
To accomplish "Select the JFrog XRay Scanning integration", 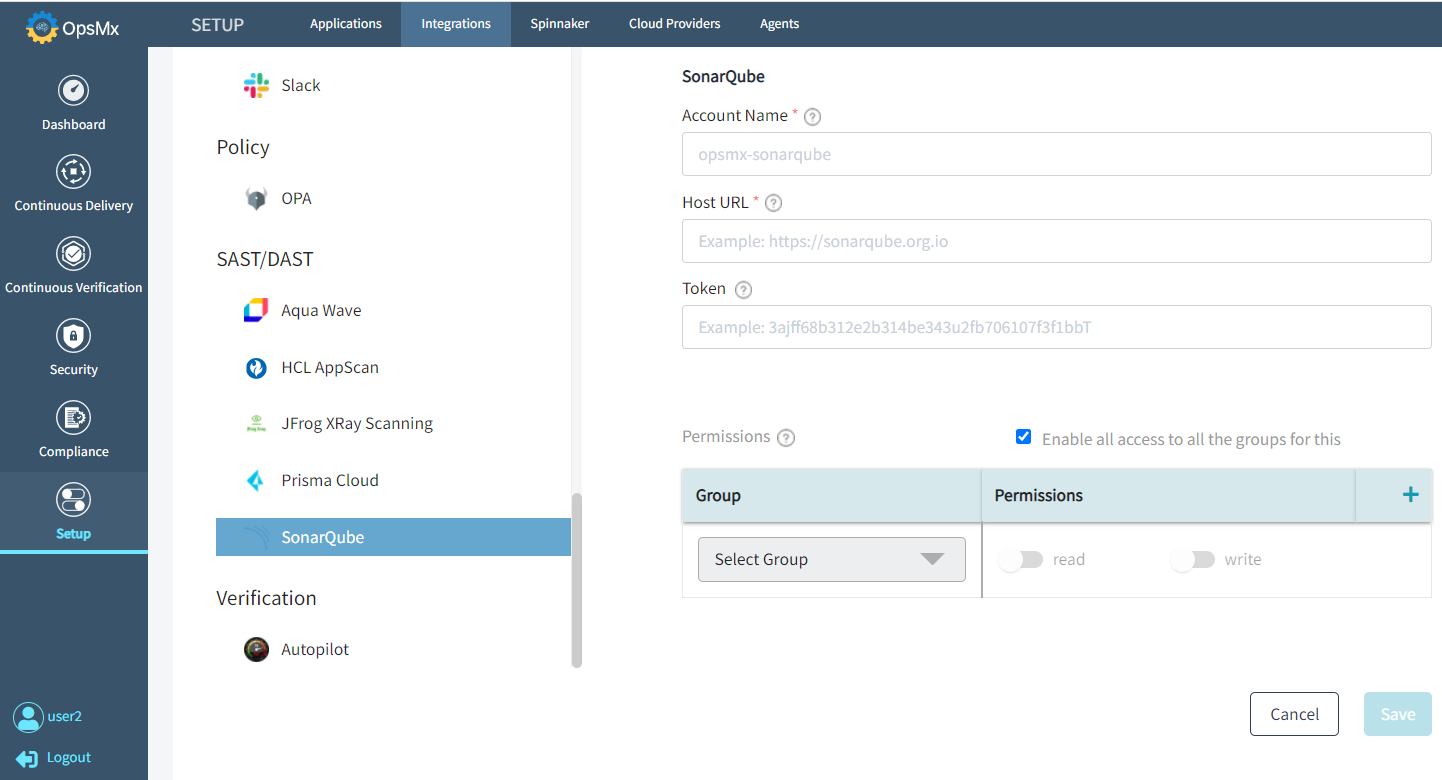I will (x=256, y=423).
